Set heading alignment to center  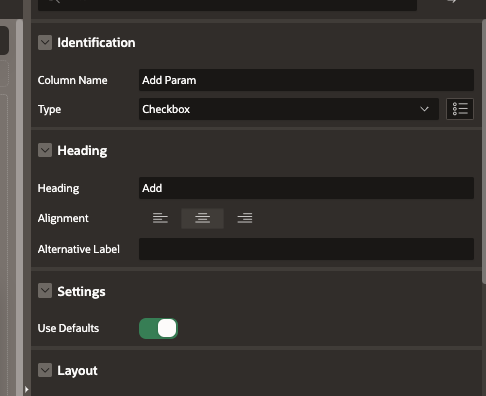point(202,218)
